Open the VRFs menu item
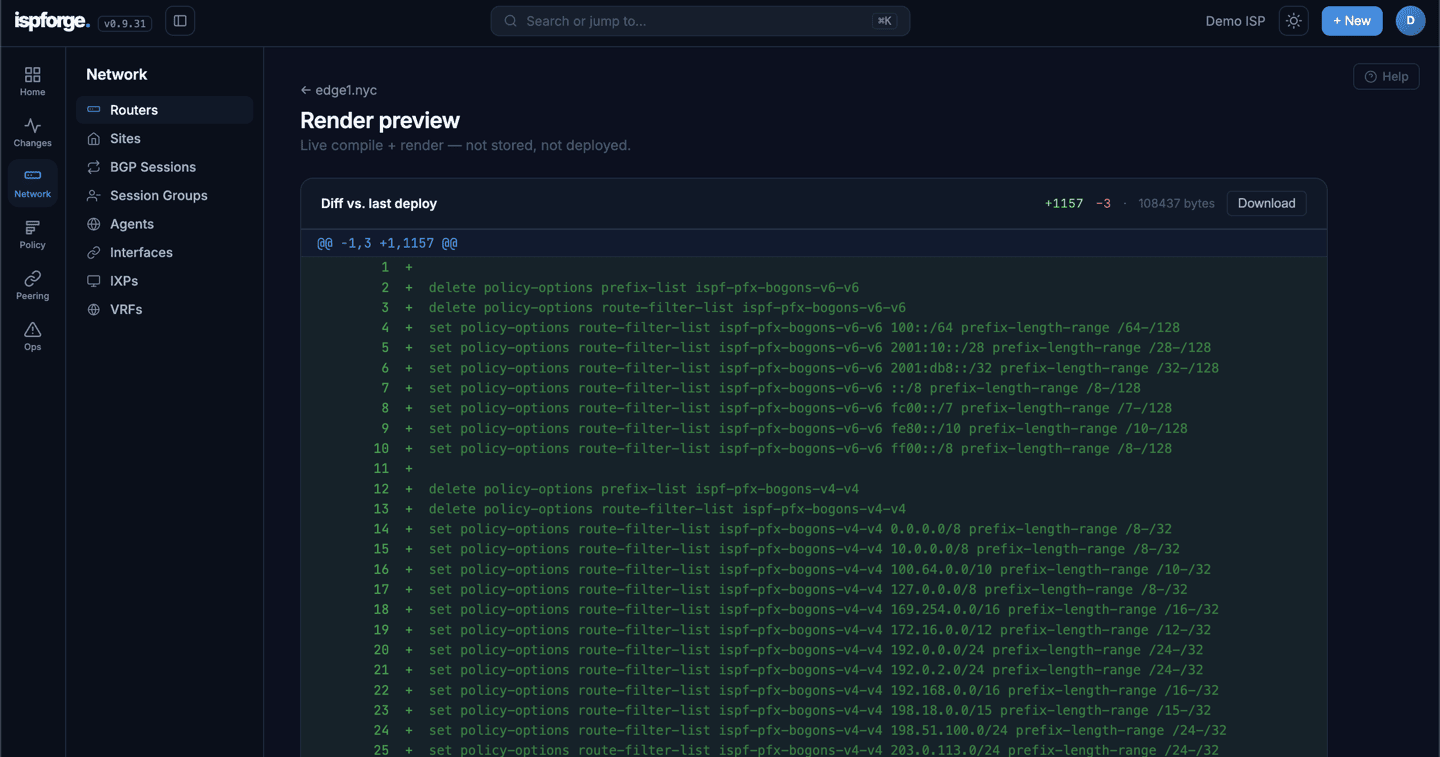1440x757 pixels. pyautogui.click(x=165, y=309)
